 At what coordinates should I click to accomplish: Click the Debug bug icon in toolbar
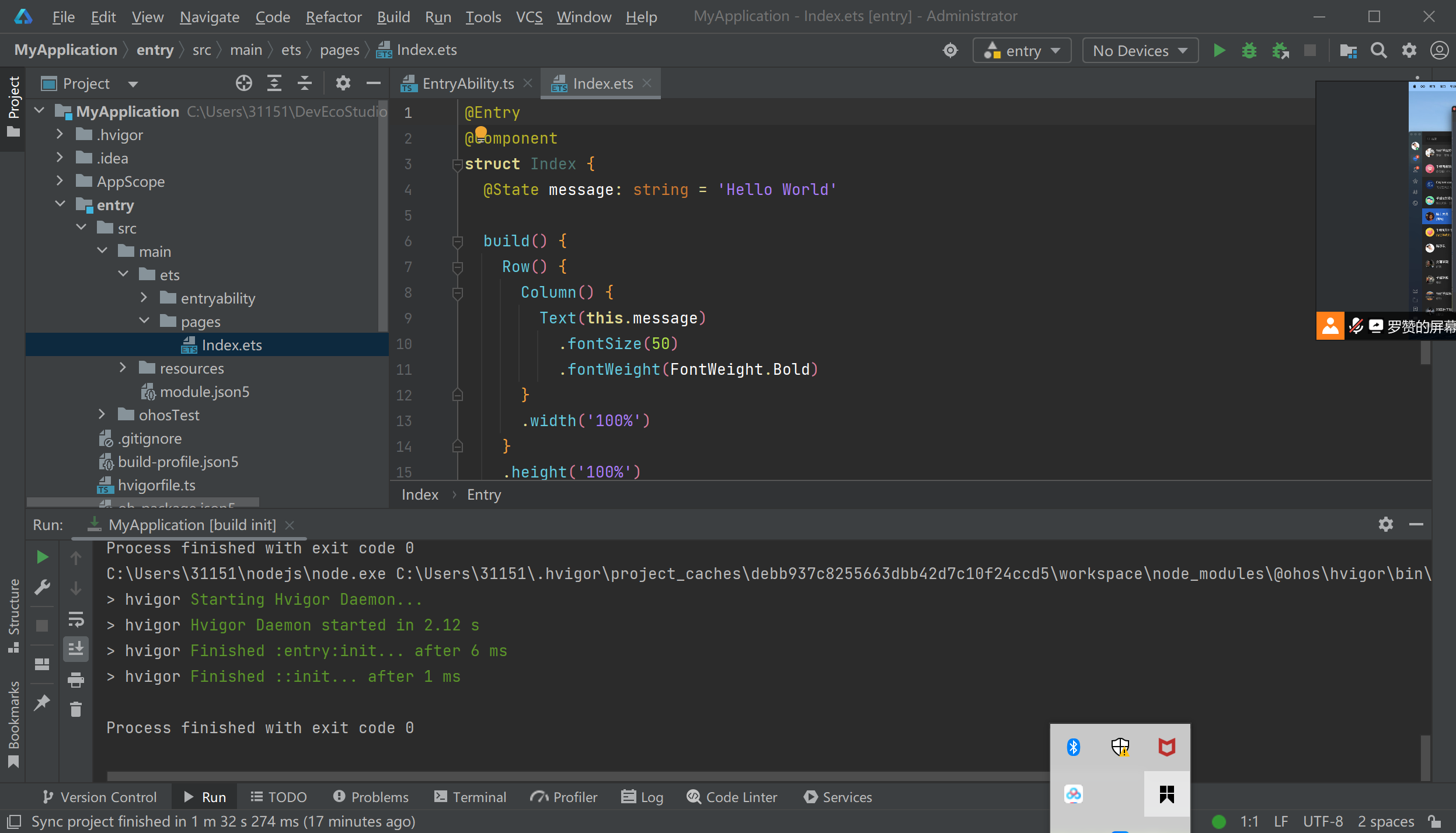point(1249,51)
